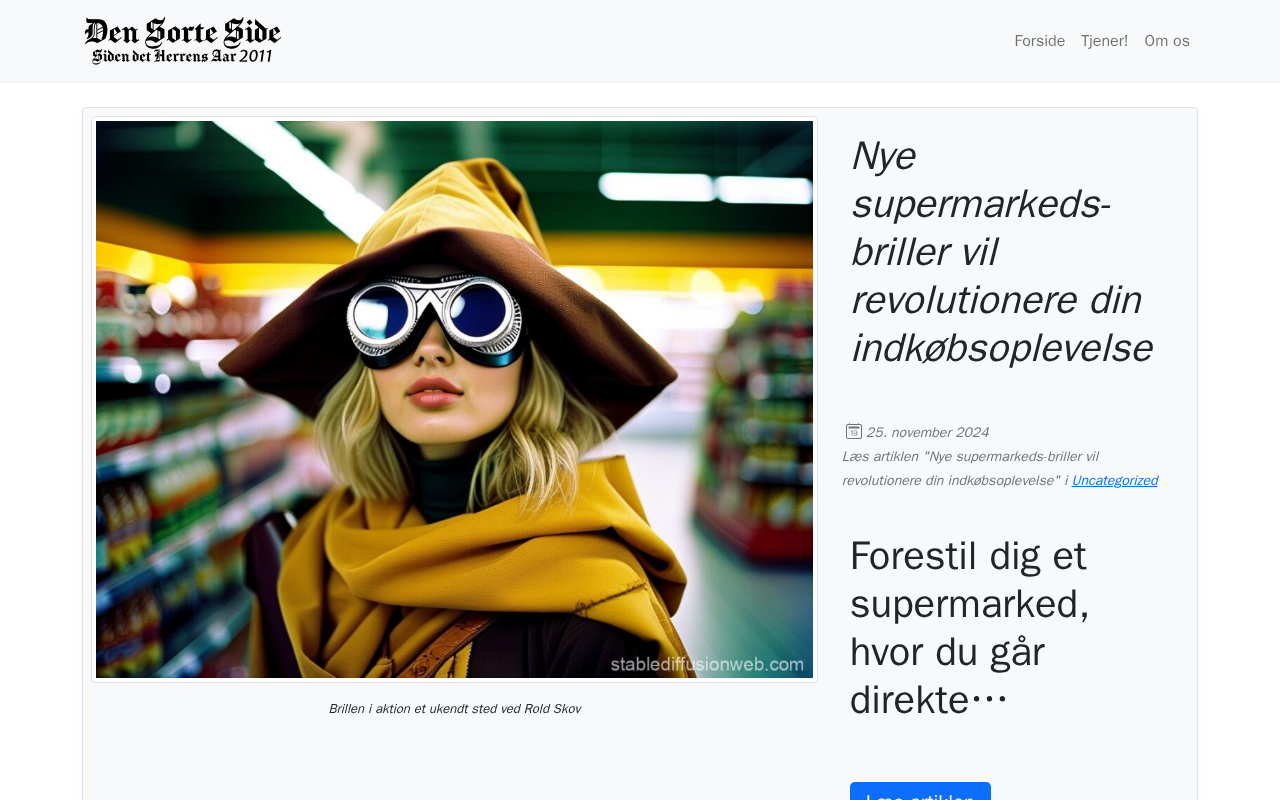The image size is (1280, 800).
Task: Click the partially visible blue Læs artiklen button
Action: (x=920, y=791)
